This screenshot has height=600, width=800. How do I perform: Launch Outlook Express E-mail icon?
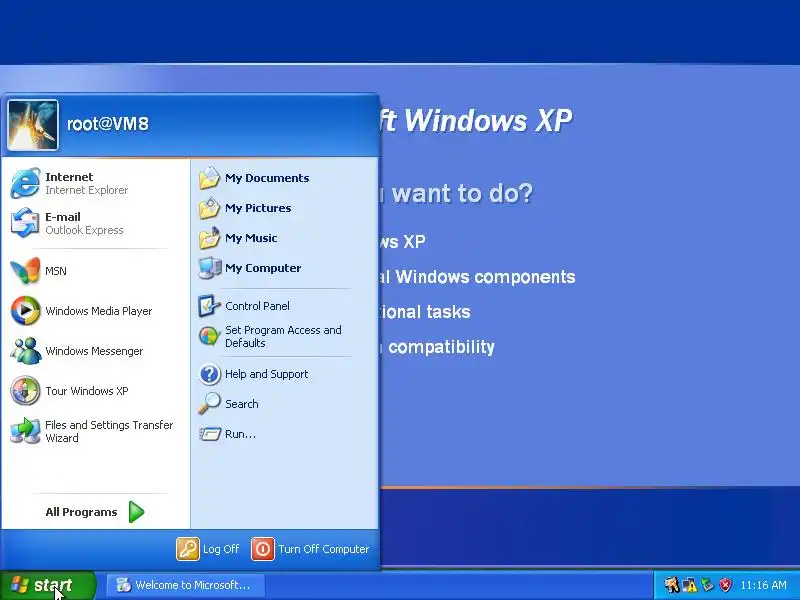[x=25, y=223]
